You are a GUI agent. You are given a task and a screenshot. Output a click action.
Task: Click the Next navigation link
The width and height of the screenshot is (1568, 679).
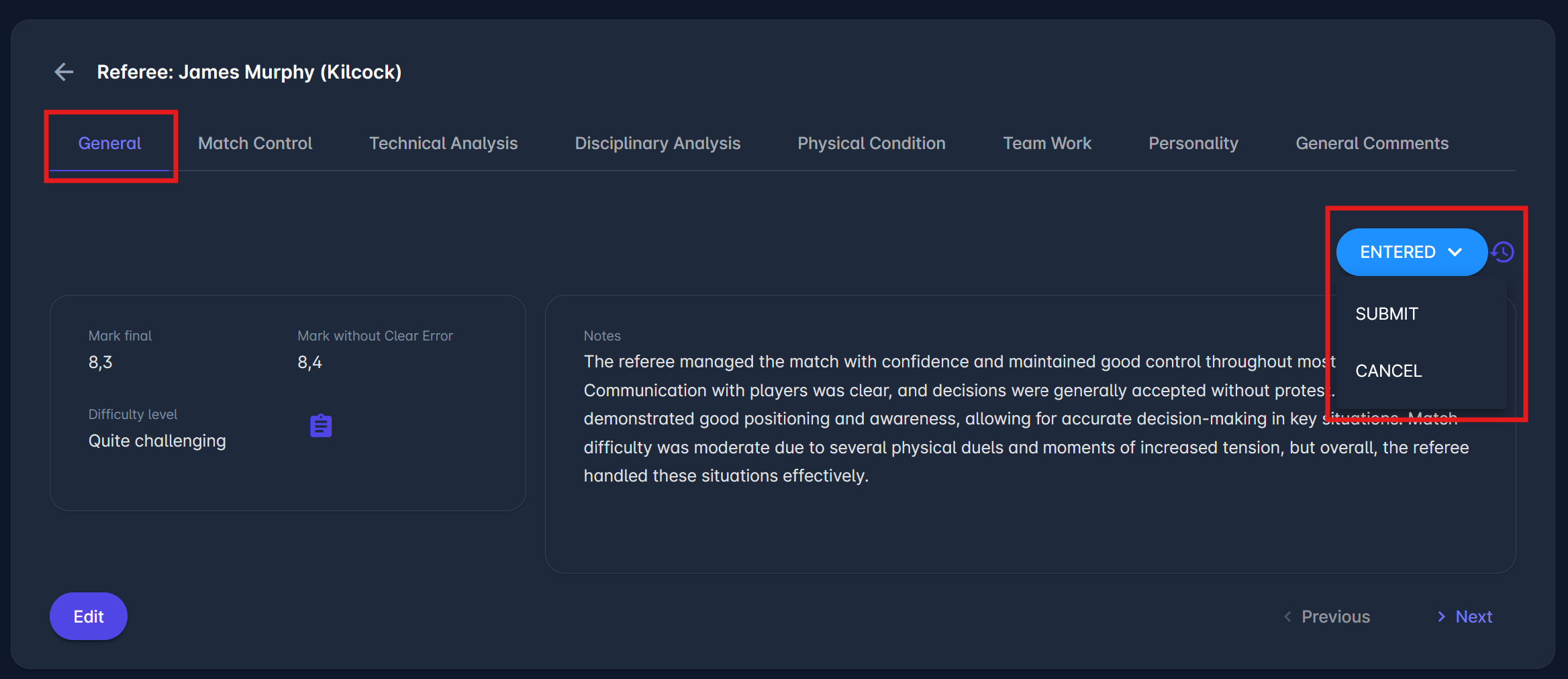1465,617
